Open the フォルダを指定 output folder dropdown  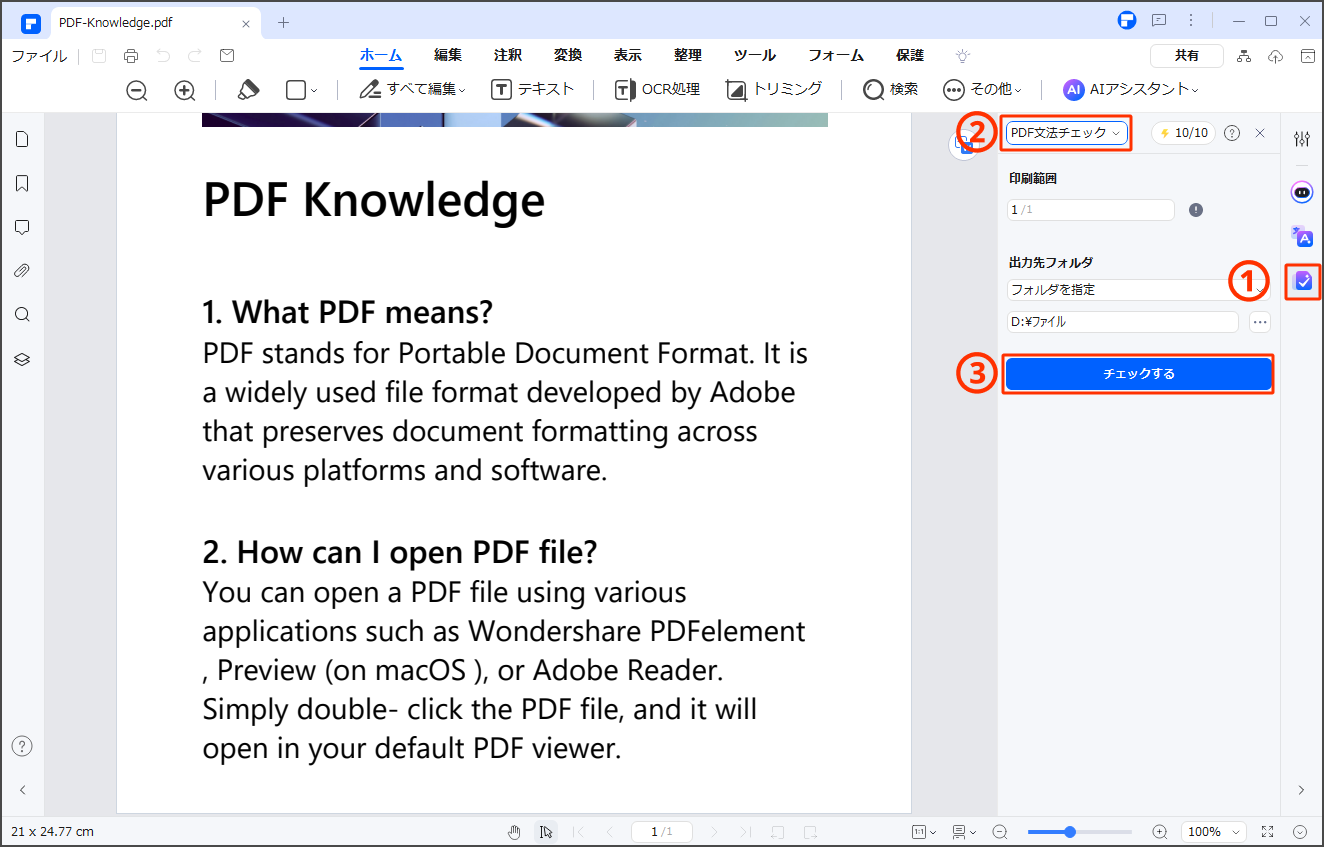tap(1139, 290)
